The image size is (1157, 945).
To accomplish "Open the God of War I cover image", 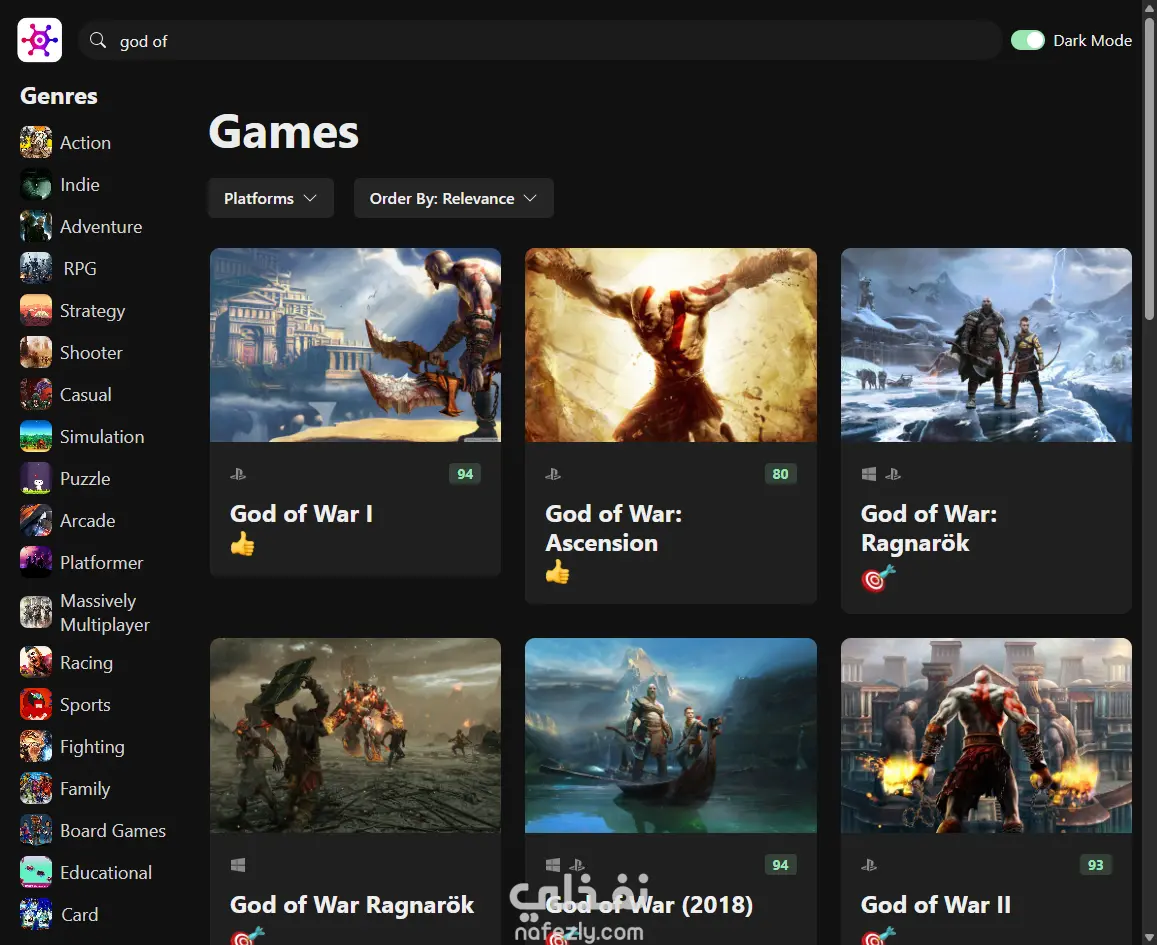I will 356,345.
